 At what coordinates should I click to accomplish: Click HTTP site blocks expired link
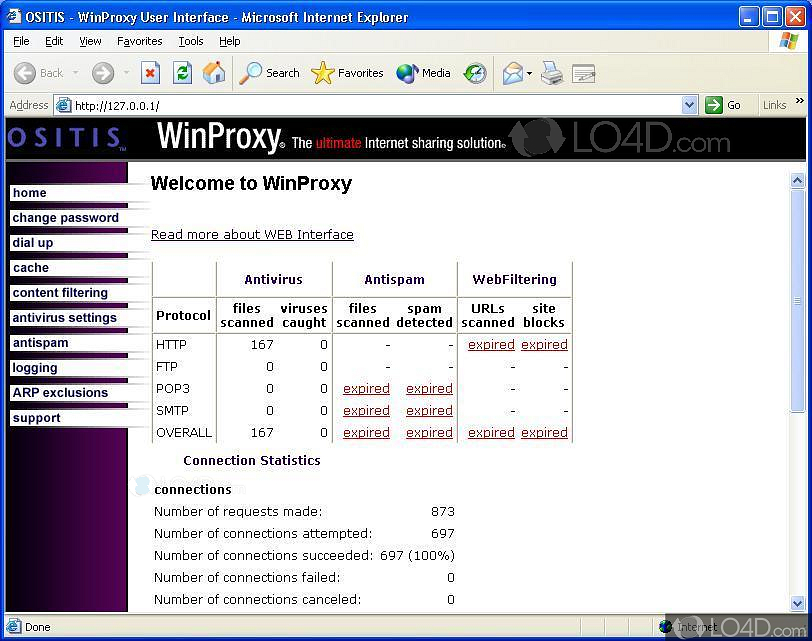click(x=544, y=345)
